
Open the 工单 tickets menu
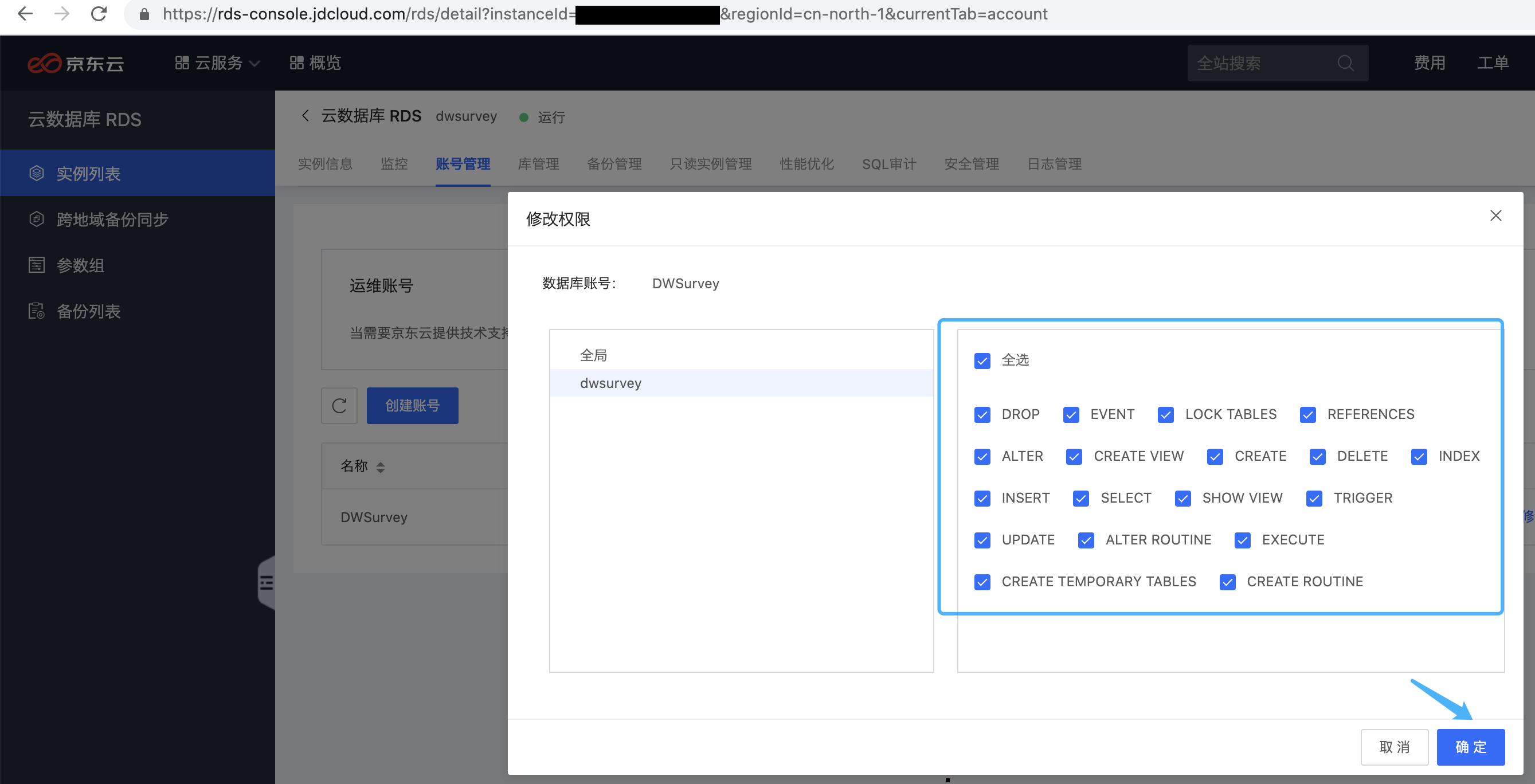click(1493, 62)
